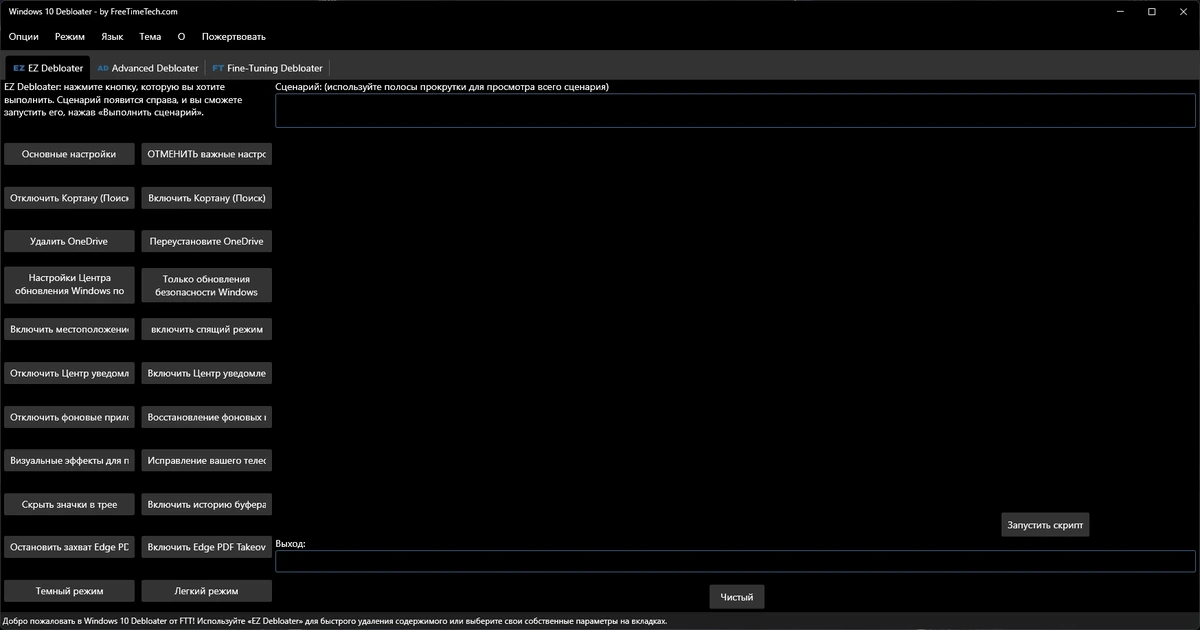1200x630 pixels.
Task: Click Переустановите OneDrive button
Action: click(x=207, y=241)
